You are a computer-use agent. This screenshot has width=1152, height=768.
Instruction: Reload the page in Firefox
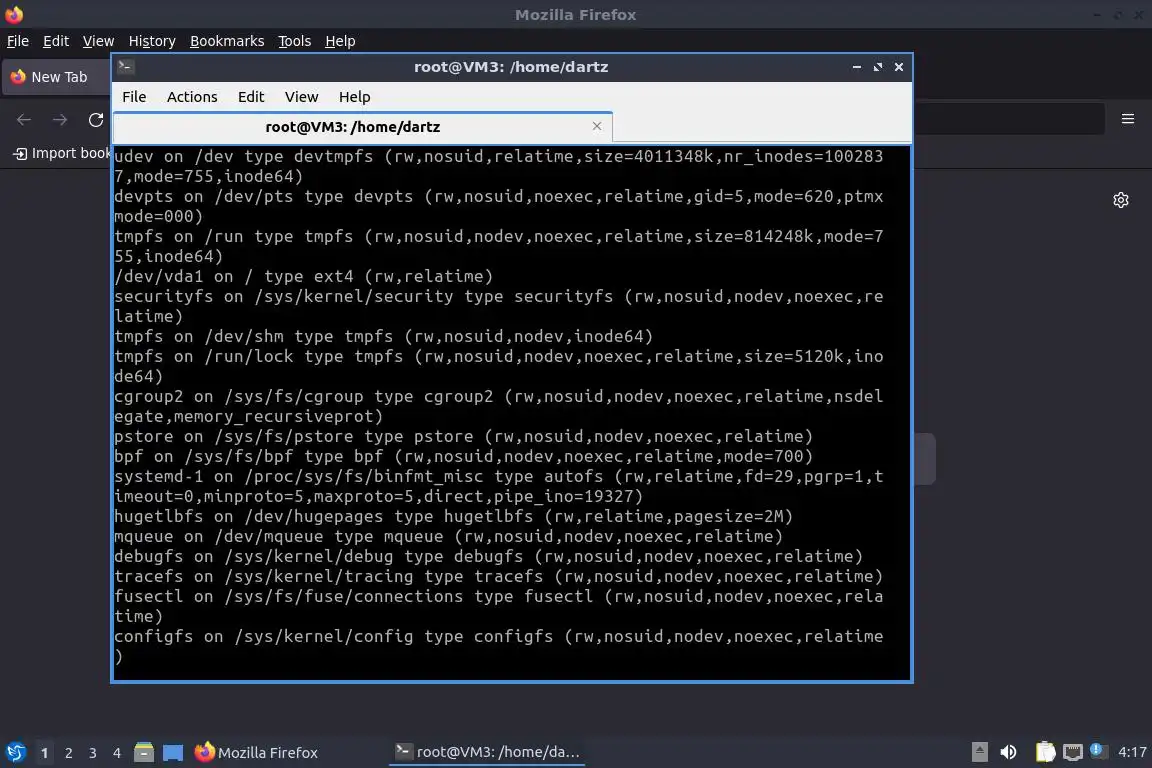tap(96, 120)
